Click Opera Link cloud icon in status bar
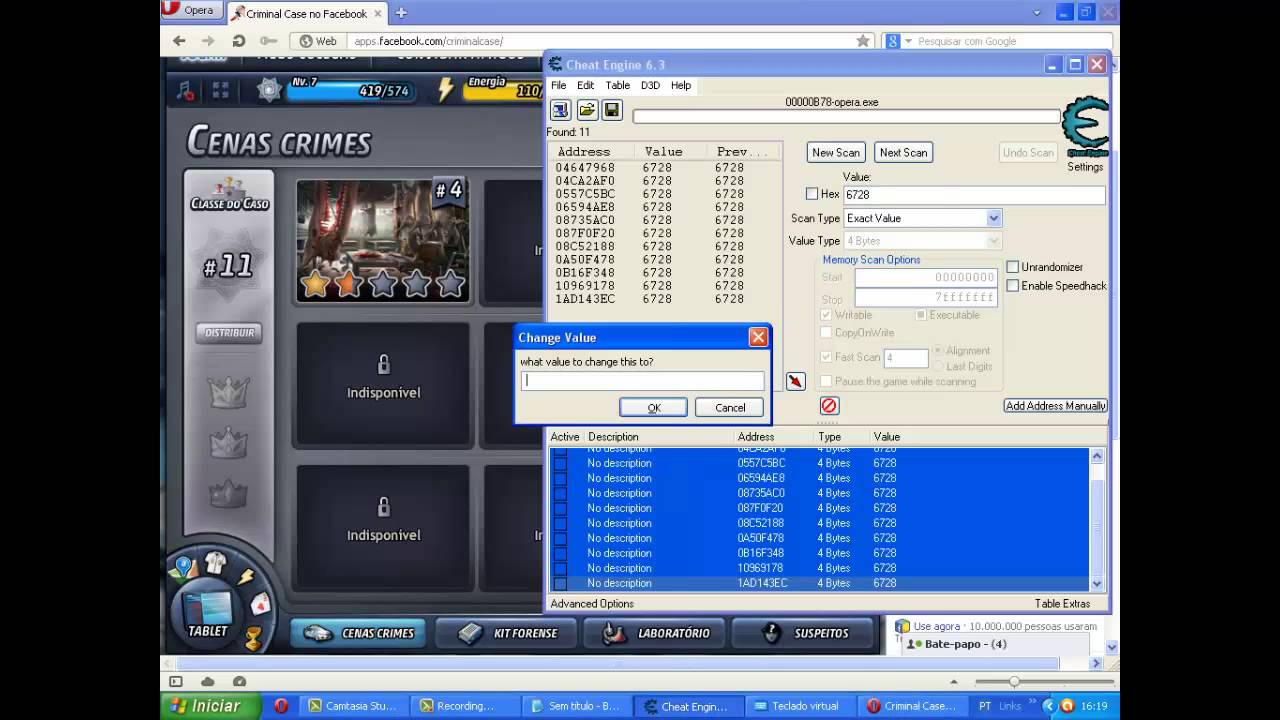Image resolution: width=1280 pixels, height=720 pixels. click(208, 682)
